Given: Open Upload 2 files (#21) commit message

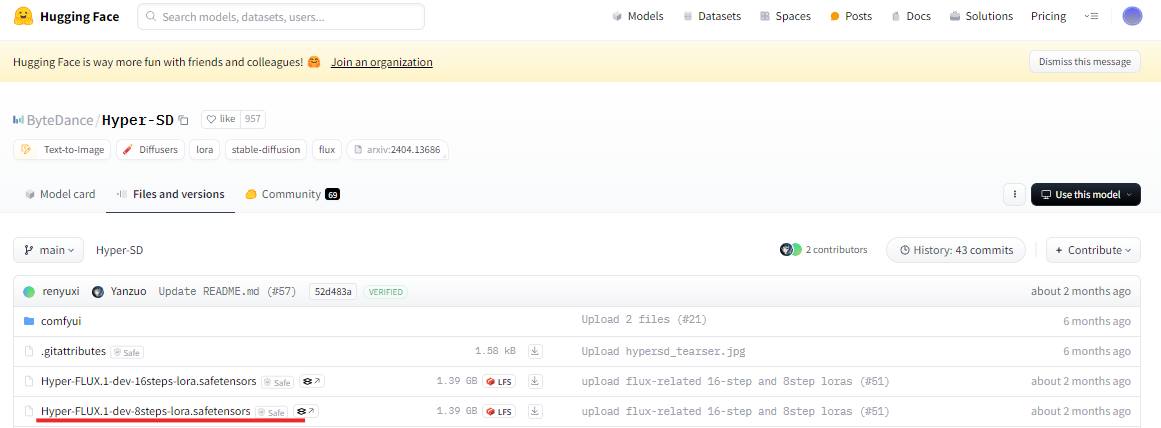Looking at the screenshot, I should 644,321.
